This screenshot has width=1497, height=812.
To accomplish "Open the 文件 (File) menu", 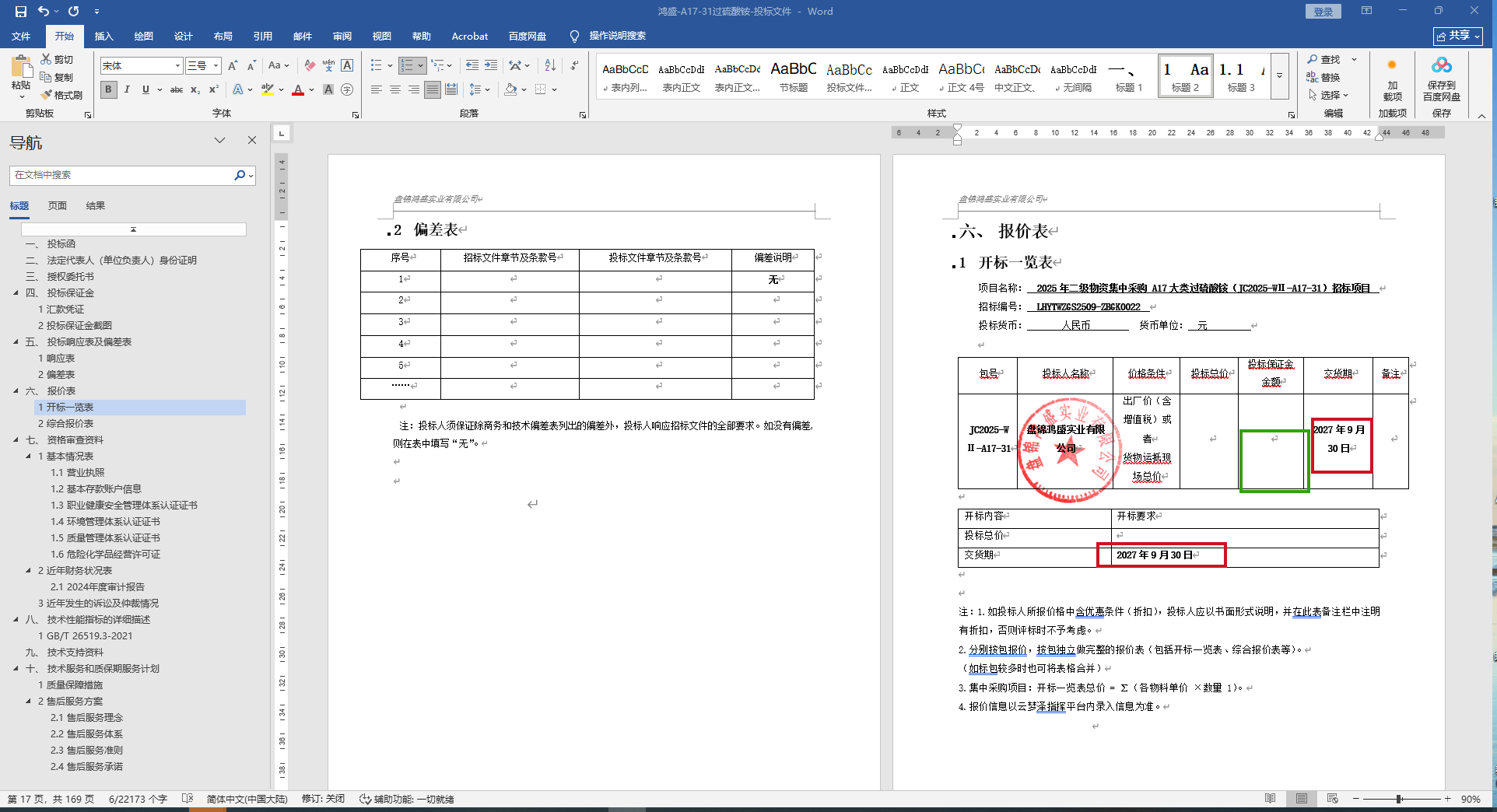I will 21,36.
